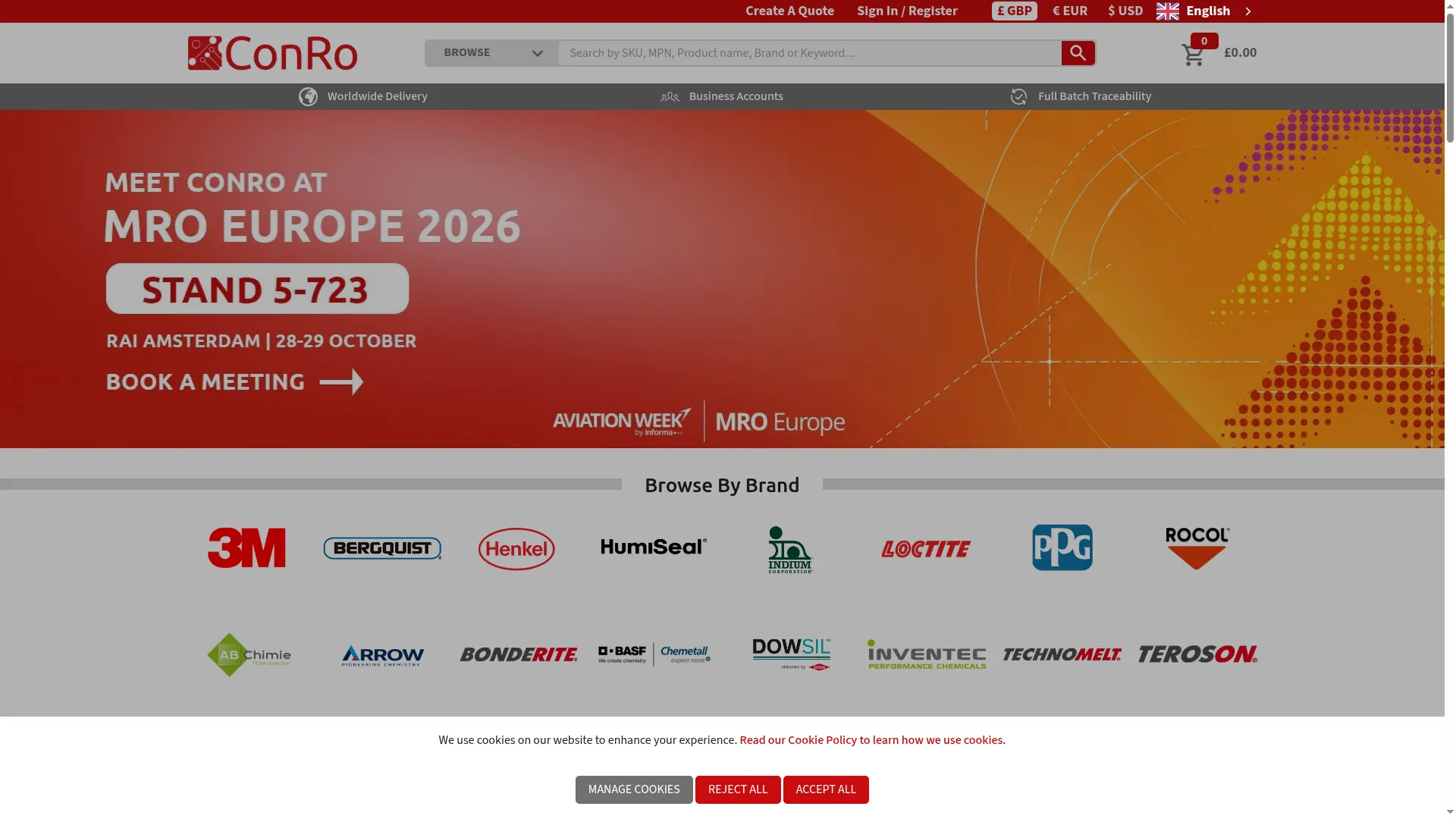1456x819 pixels.
Task: Open the Dowsil brand logo
Action: 791,654
